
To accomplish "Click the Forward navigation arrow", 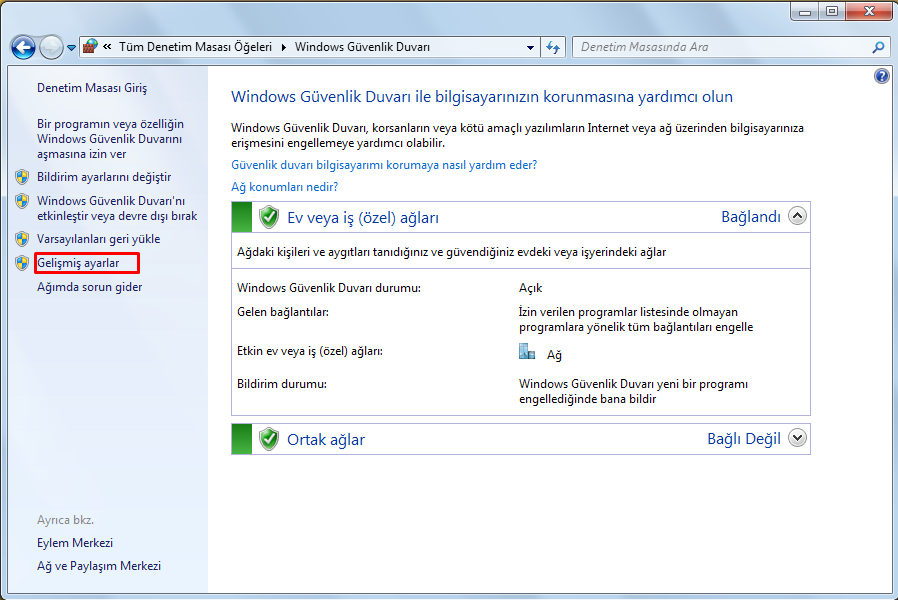I will point(51,48).
